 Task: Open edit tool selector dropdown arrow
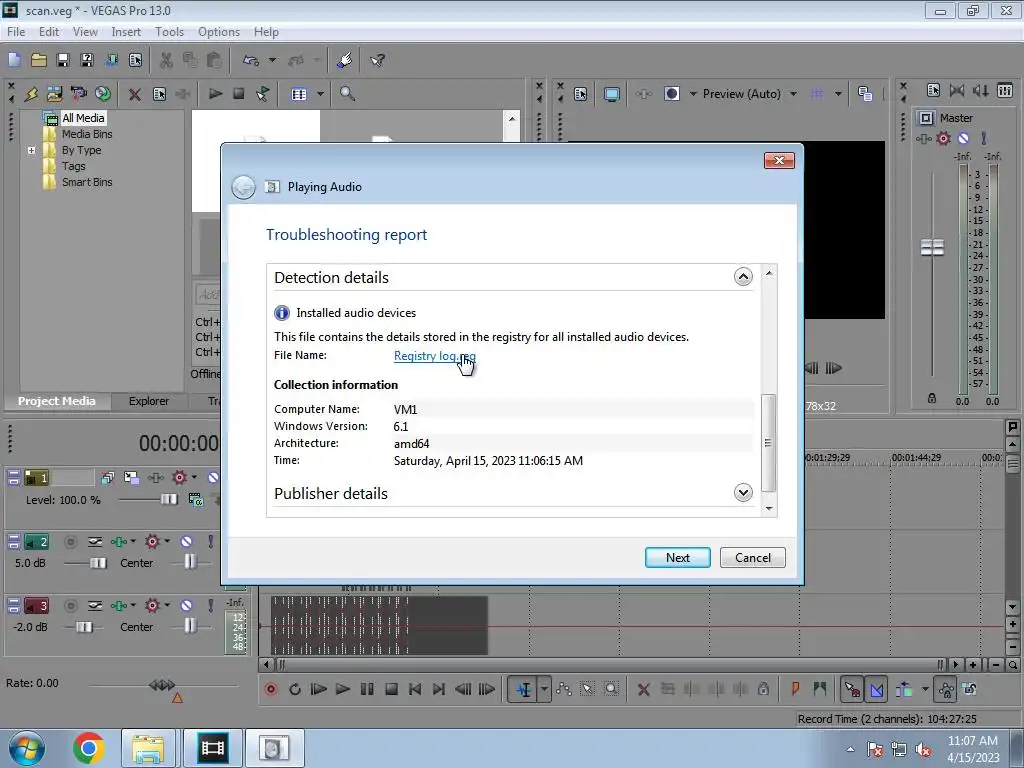(544, 689)
